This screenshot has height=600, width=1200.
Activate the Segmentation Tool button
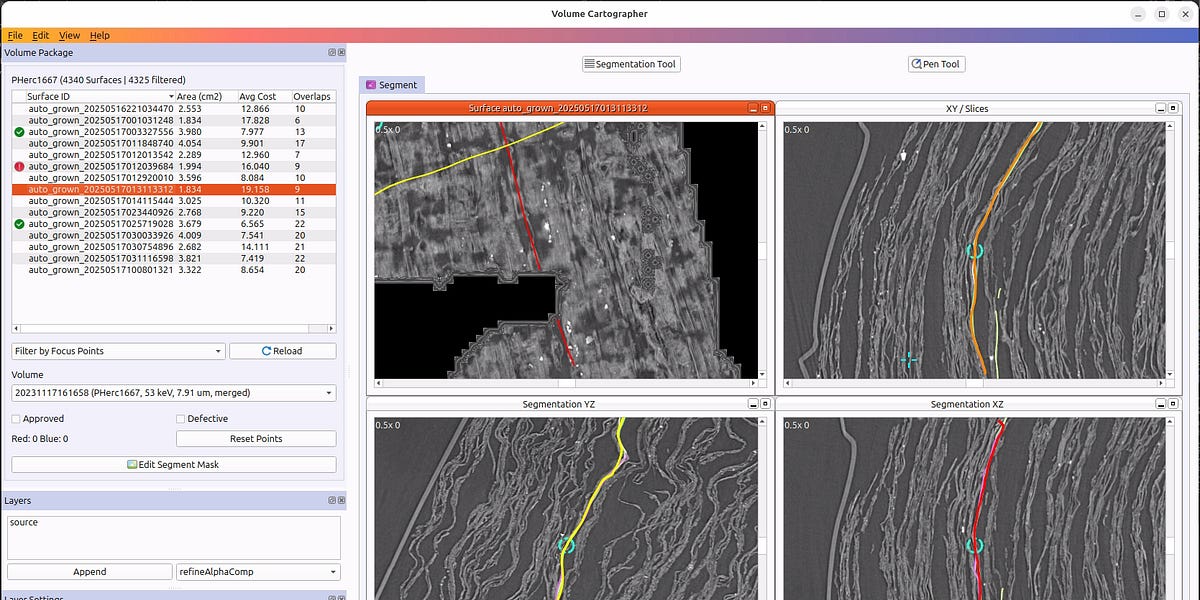[x=631, y=64]
